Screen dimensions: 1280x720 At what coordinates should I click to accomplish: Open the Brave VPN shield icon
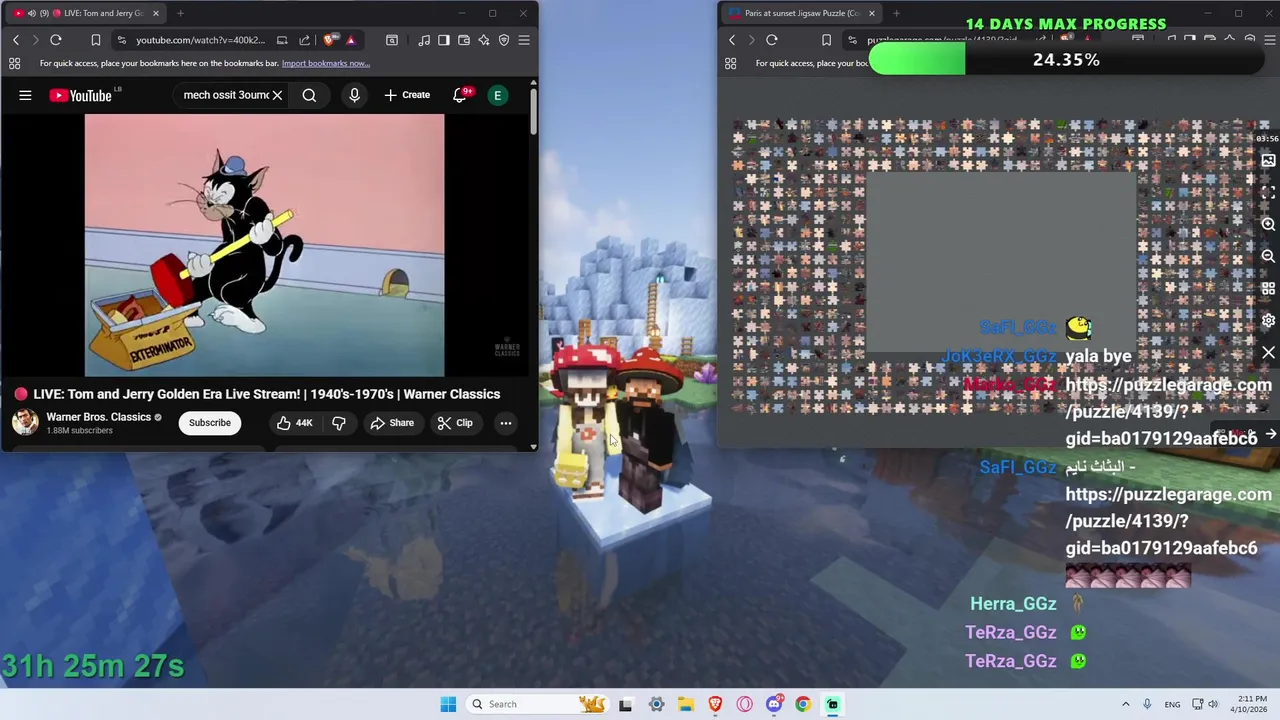coord(504,40)
